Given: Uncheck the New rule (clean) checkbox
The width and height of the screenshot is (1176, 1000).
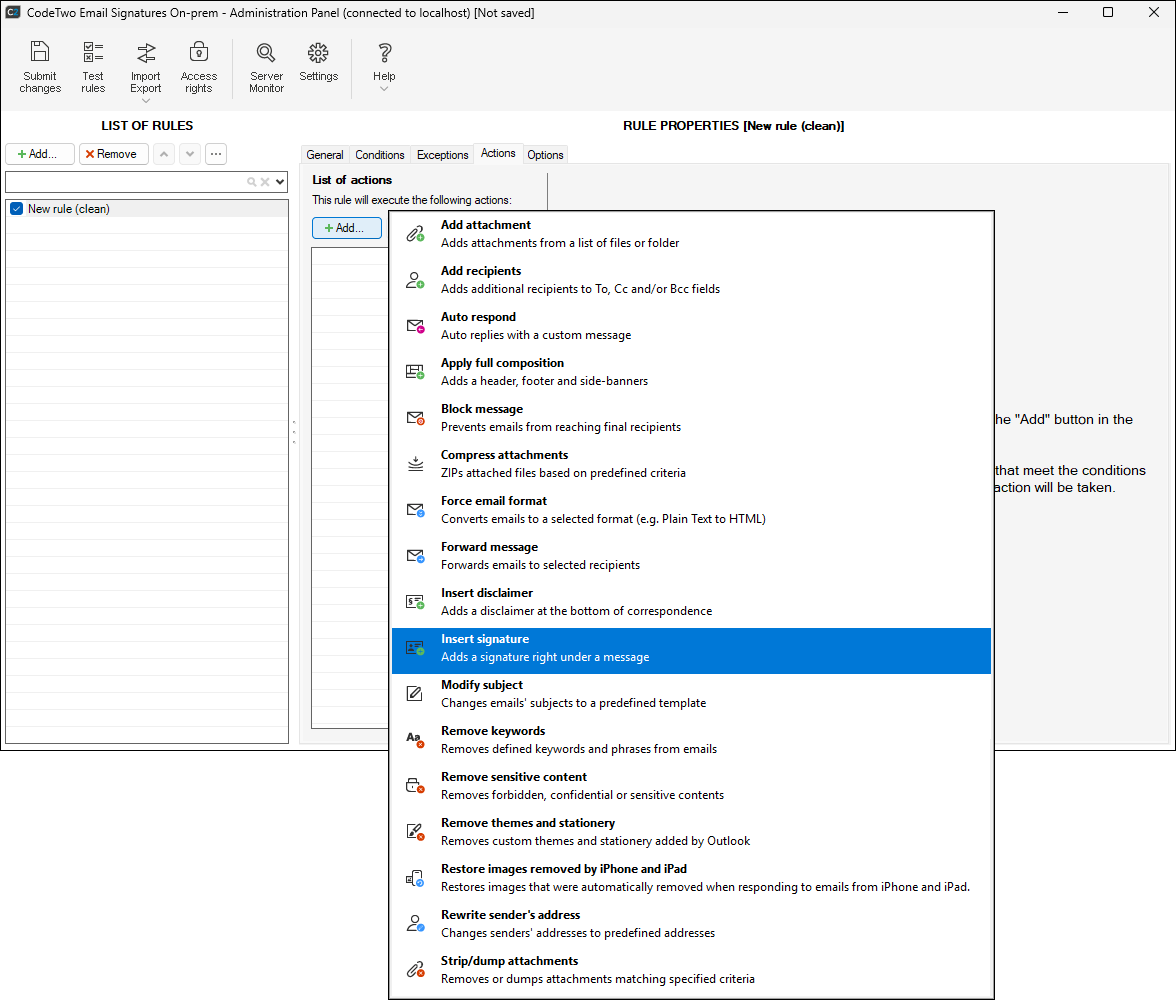Looking at the screenshot, I should point(16,209).
